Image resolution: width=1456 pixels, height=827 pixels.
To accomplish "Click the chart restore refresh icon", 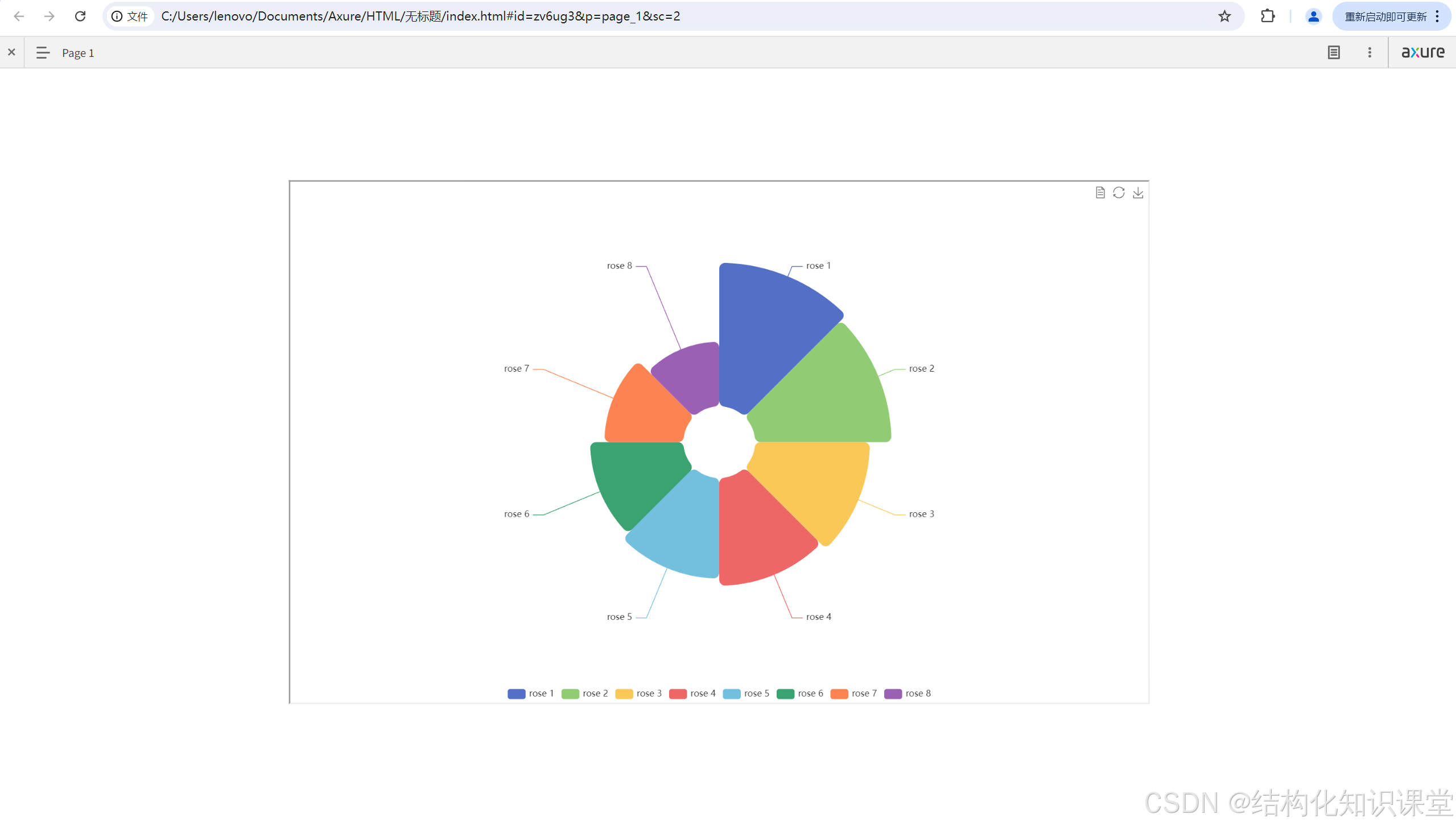I will pos(1119,193).
